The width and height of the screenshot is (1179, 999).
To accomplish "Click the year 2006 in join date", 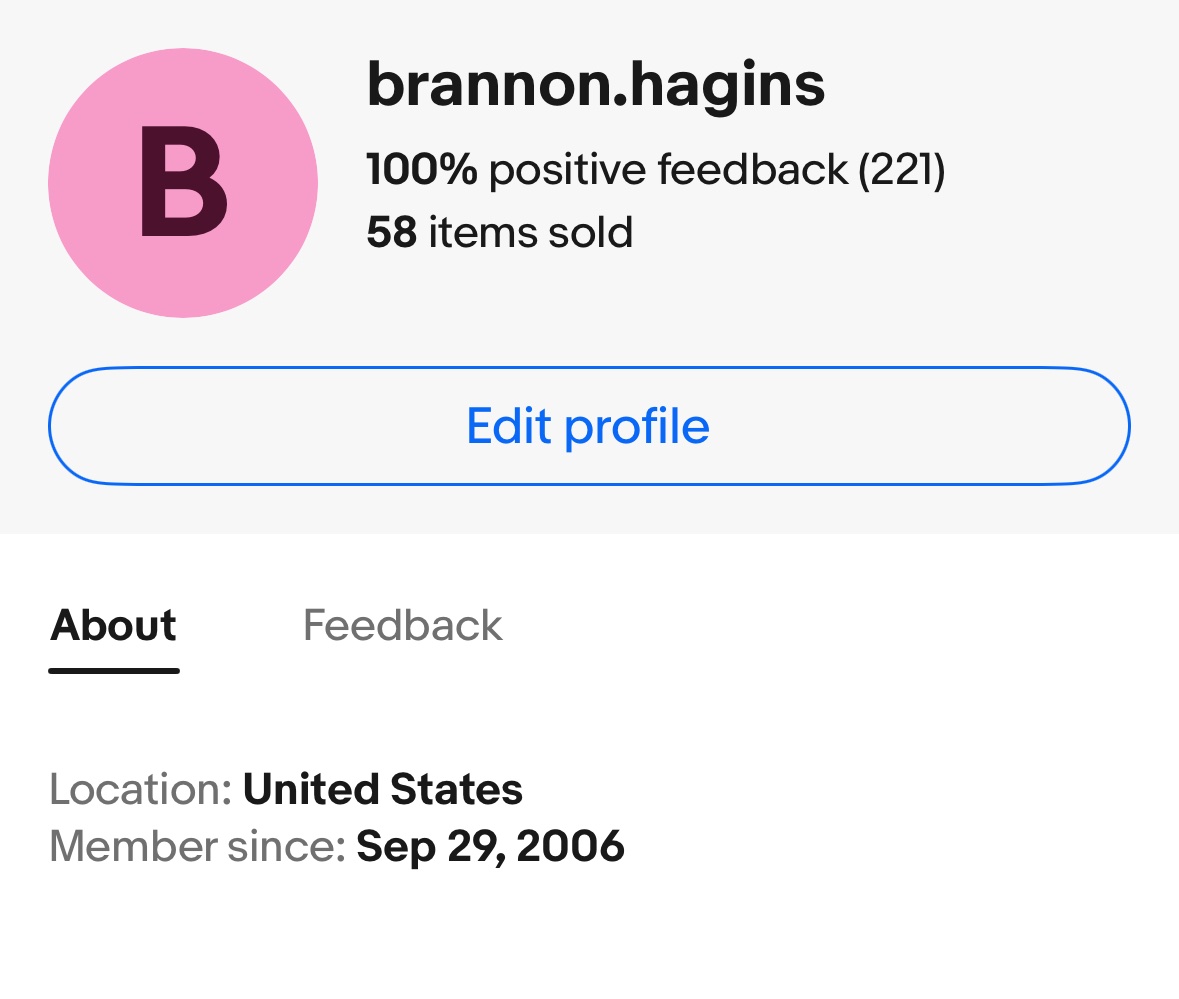I will click(x=574, y=846).
